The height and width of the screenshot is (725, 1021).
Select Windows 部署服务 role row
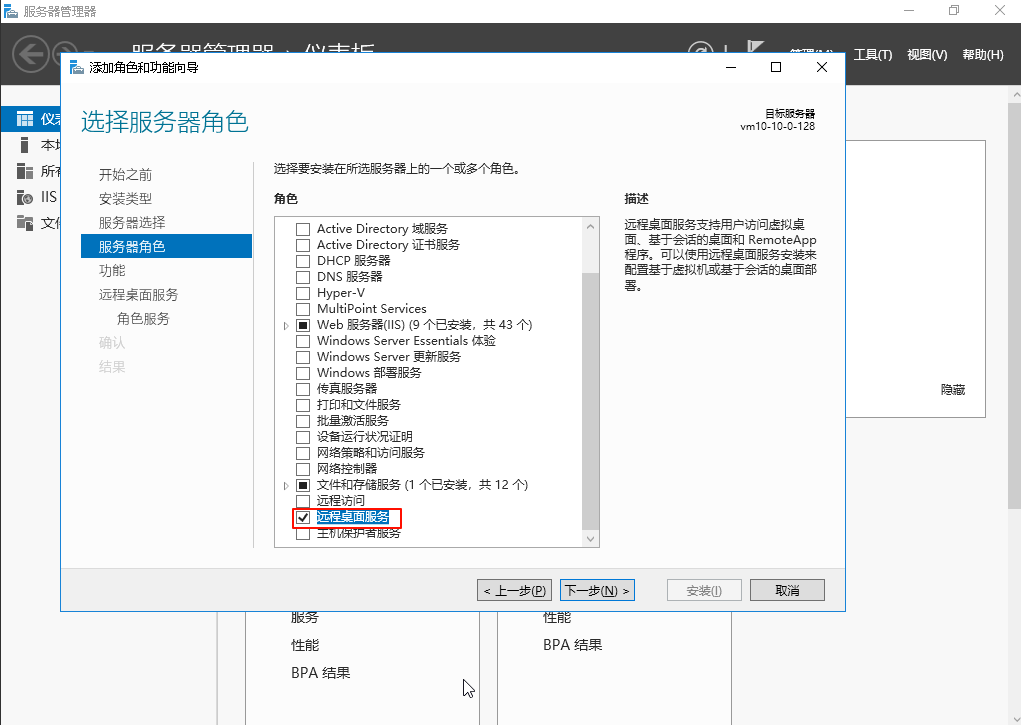(369, 373)
